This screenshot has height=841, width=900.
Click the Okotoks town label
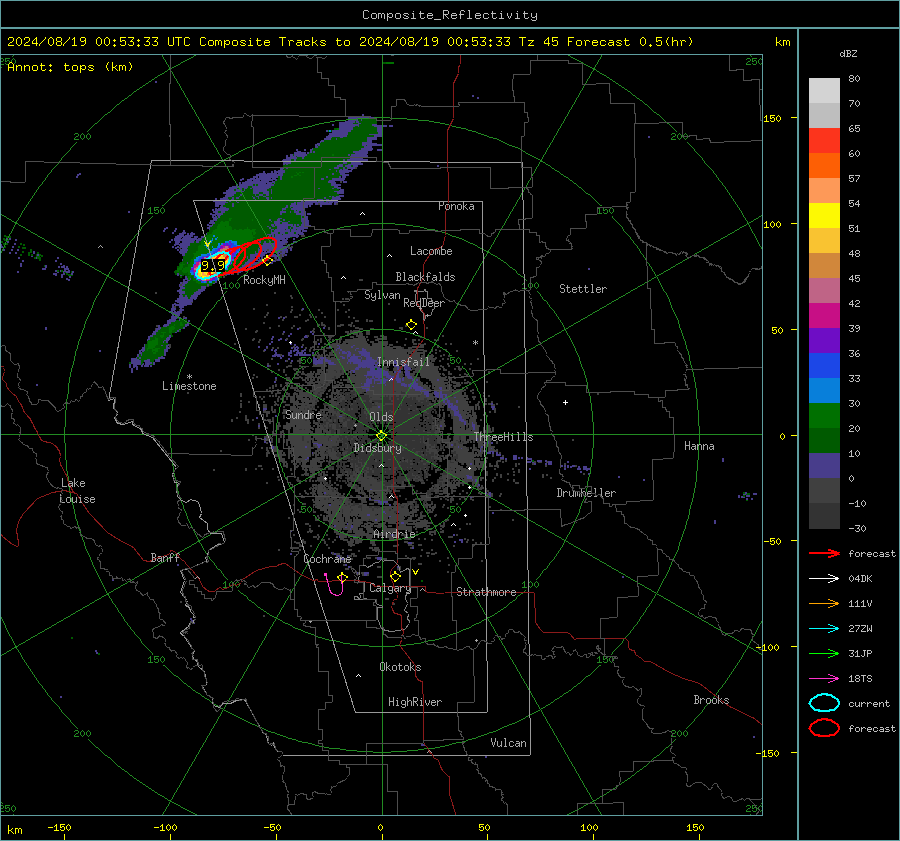pos(400,667)
